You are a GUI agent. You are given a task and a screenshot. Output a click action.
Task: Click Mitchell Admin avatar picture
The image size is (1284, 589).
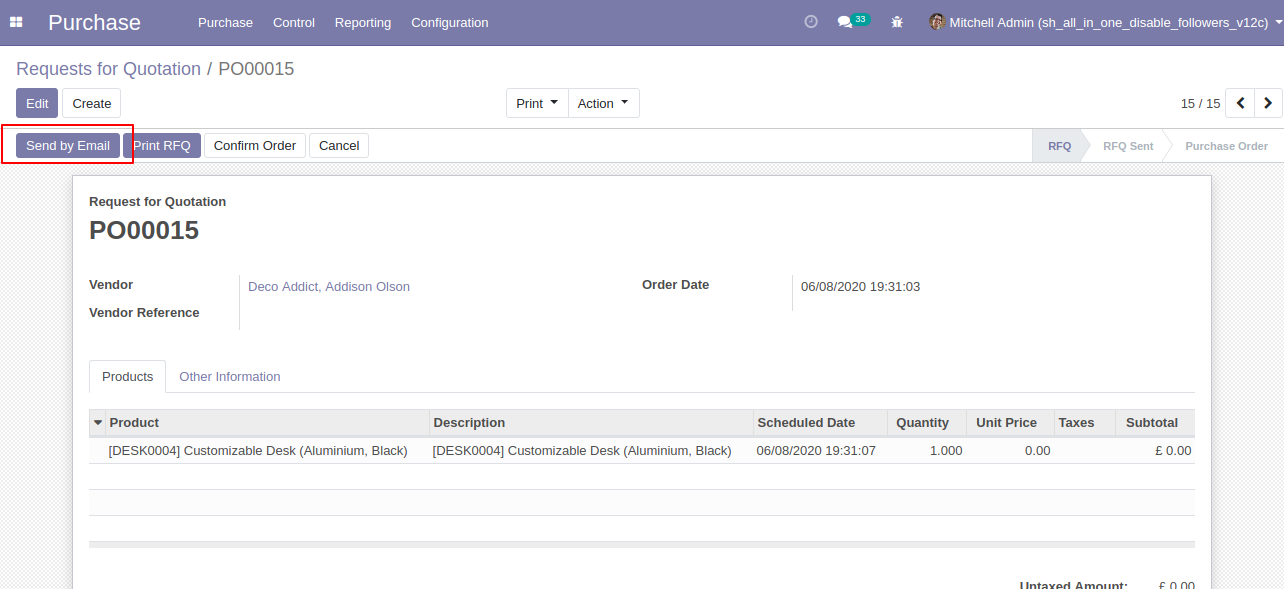(937, 22)
